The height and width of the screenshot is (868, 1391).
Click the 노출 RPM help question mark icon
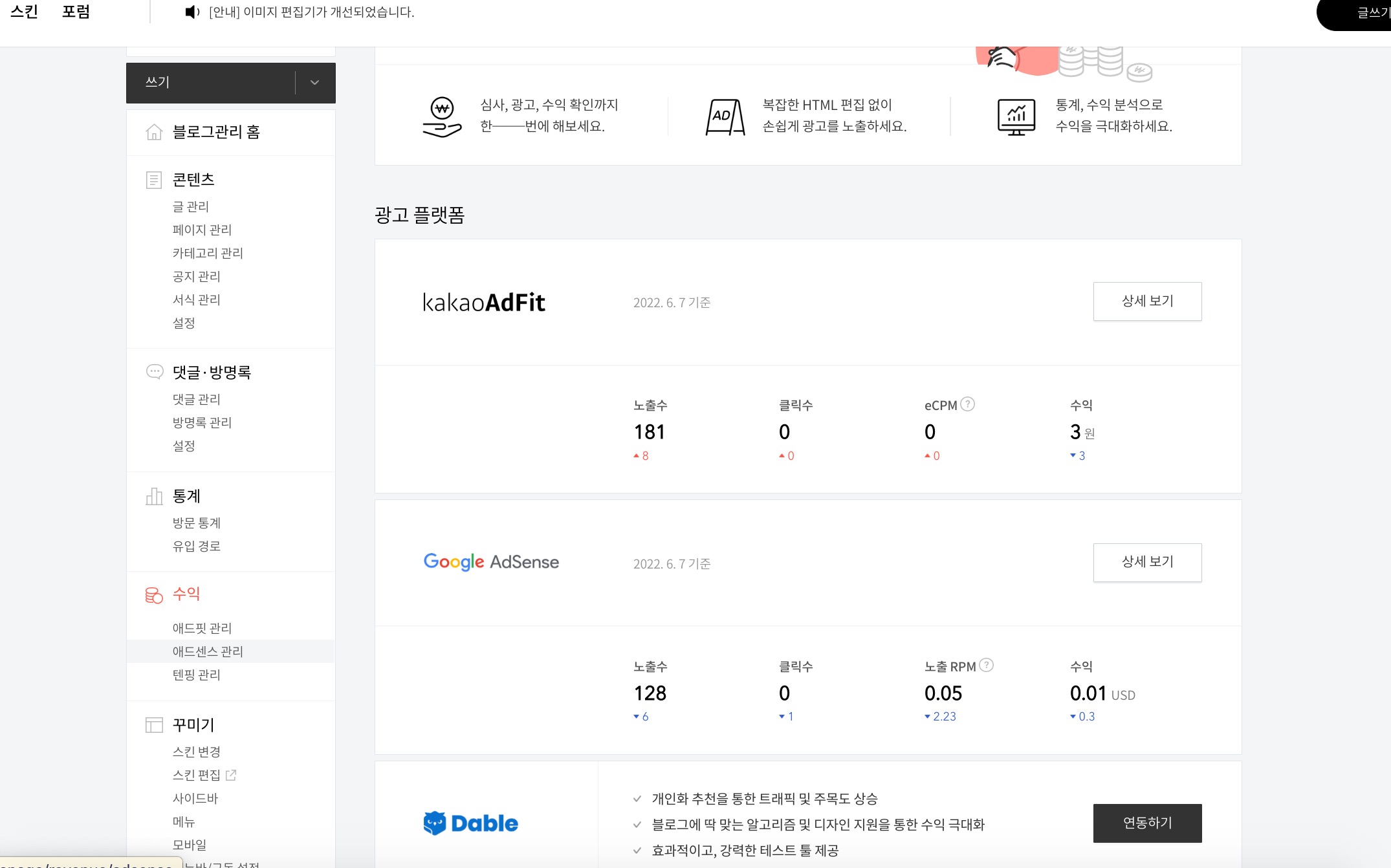pyautogui.click(x=986, y=665)
